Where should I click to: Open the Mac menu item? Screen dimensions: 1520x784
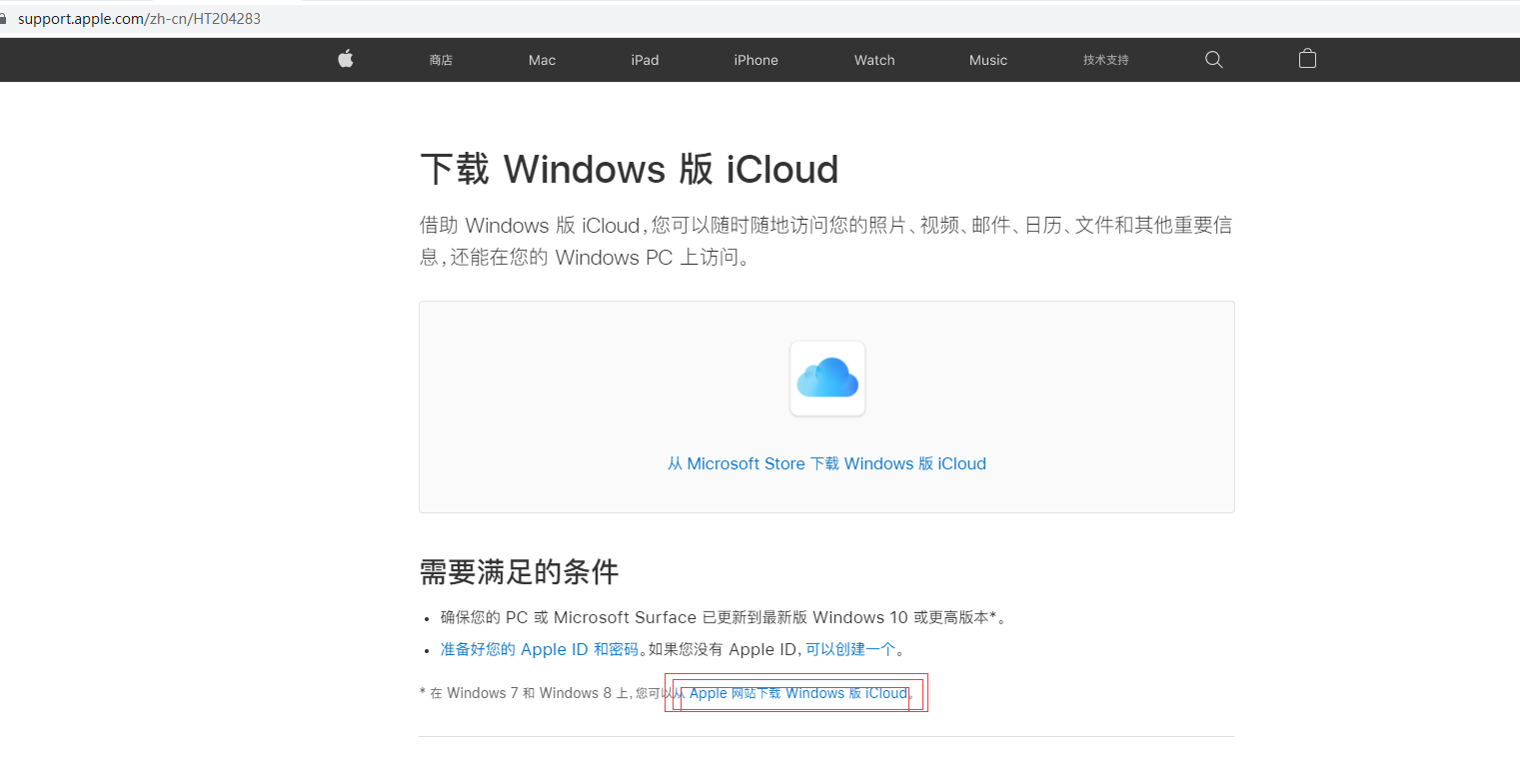[542, 60]
